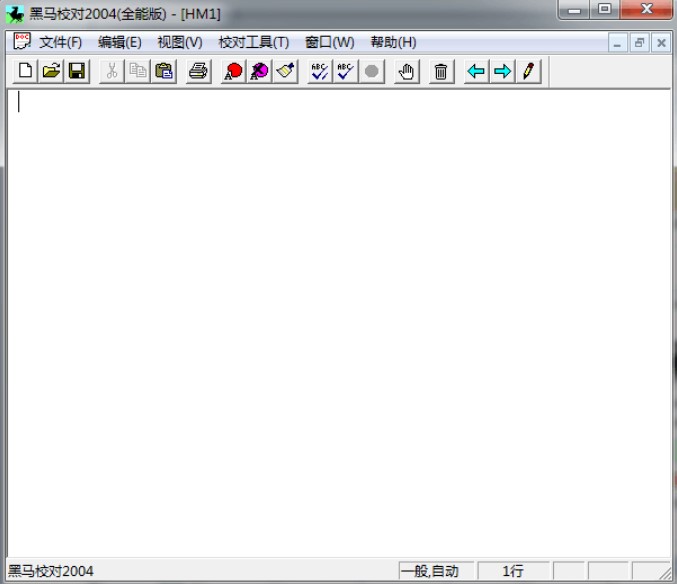The image size is (677, 584).
Task: Expand the 视图(V) menu
Action: coord(179,42)
